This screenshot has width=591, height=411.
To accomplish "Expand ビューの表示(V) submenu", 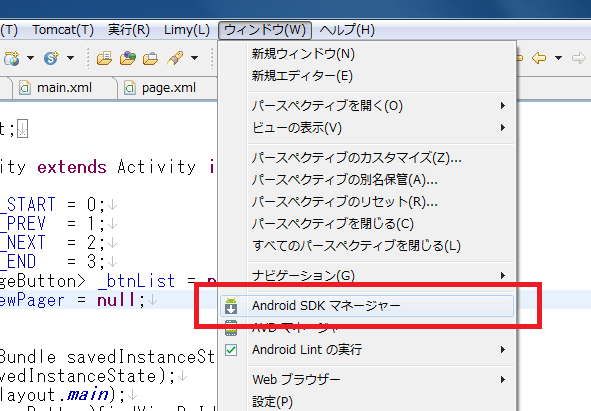I will click(x=380, y=128).
